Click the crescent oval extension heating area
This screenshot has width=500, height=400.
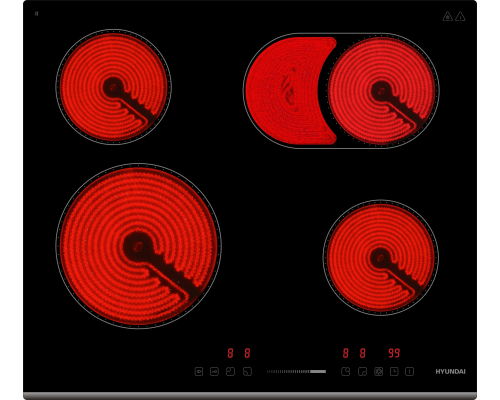click(x=289, y=91)
